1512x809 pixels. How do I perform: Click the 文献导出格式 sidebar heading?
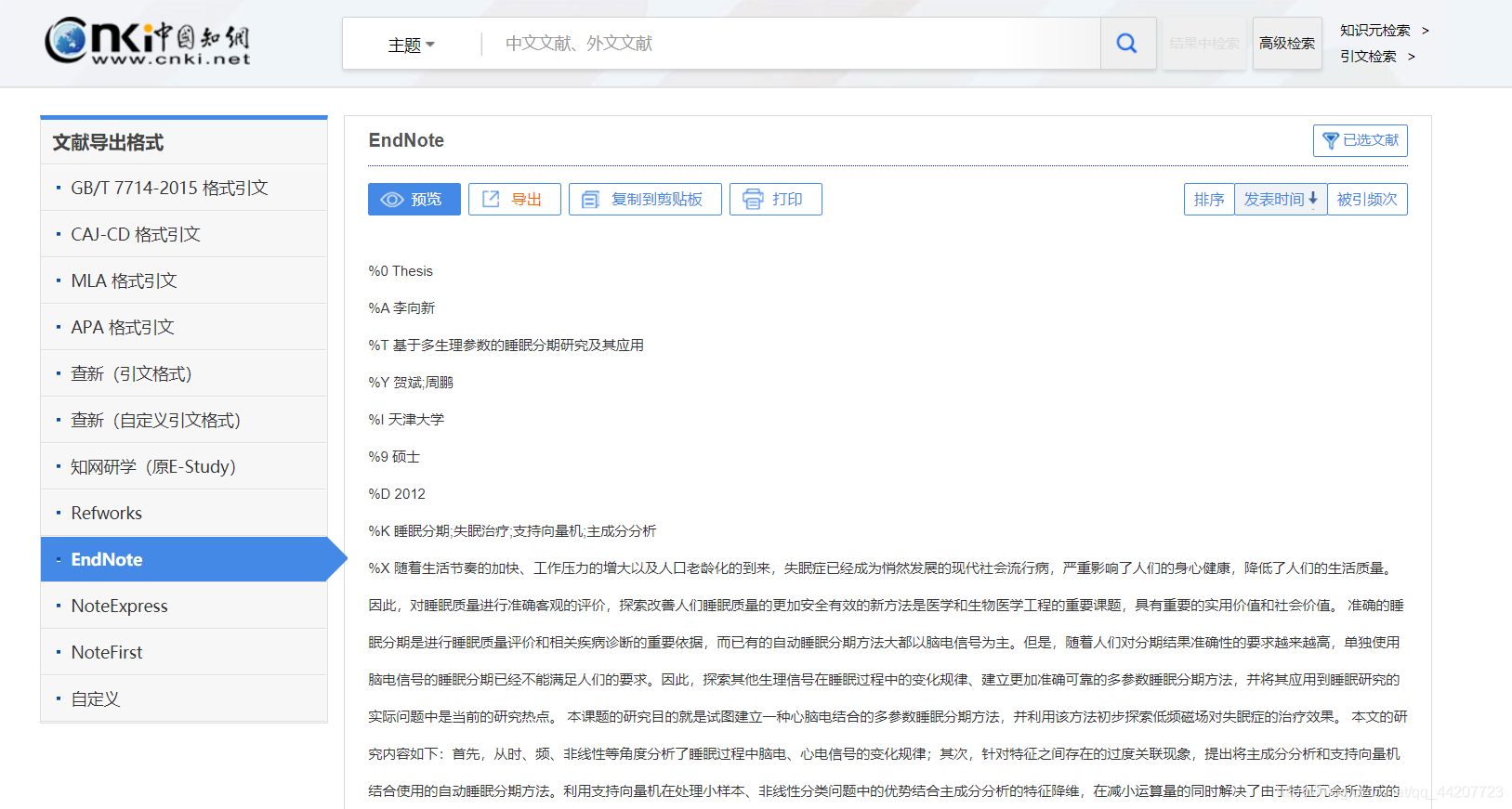(108, 142)
